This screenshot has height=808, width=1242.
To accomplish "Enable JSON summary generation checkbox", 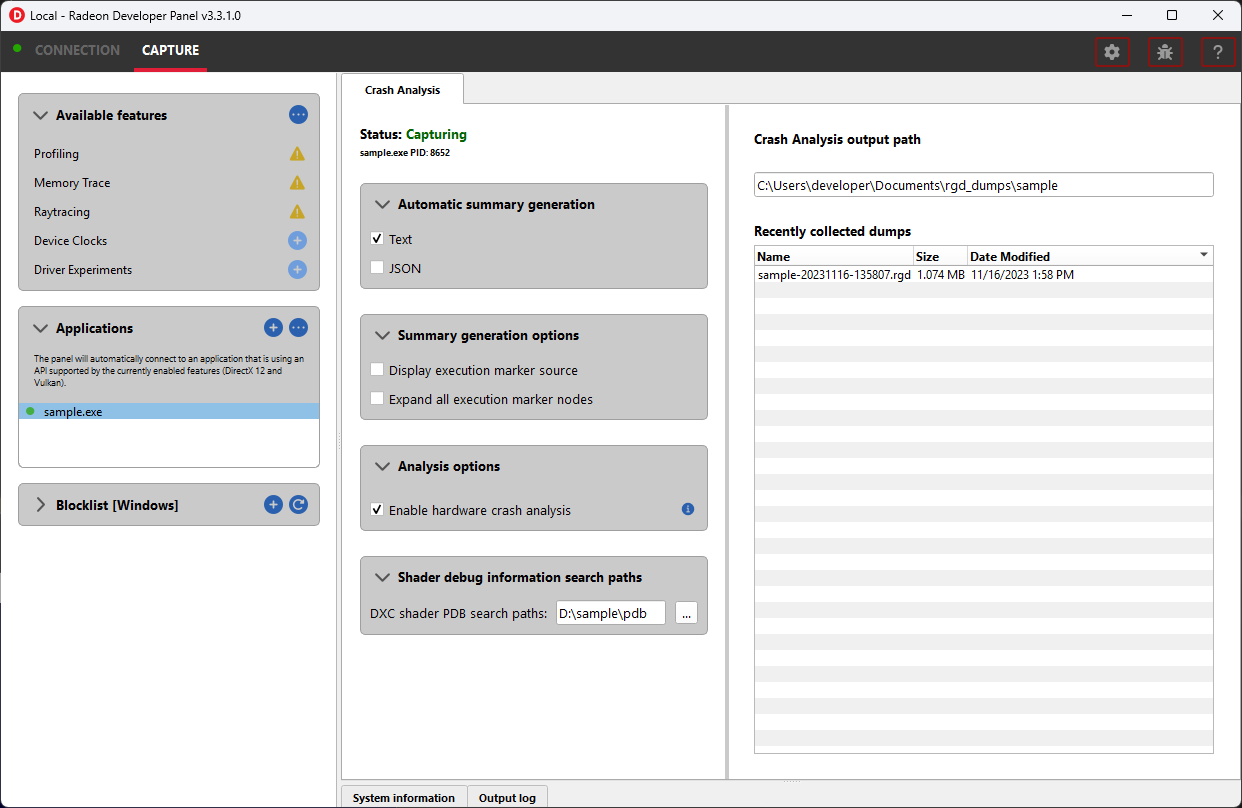I will pyautogui.click(x=377, y=268).
